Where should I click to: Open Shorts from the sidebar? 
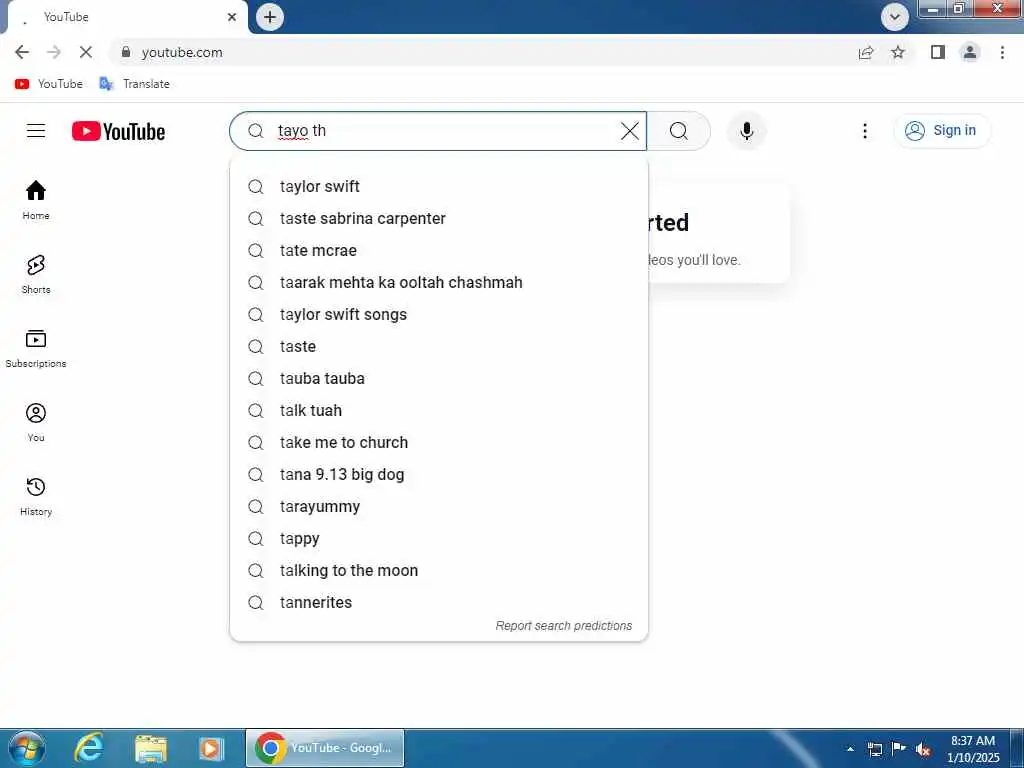[36, 274]
